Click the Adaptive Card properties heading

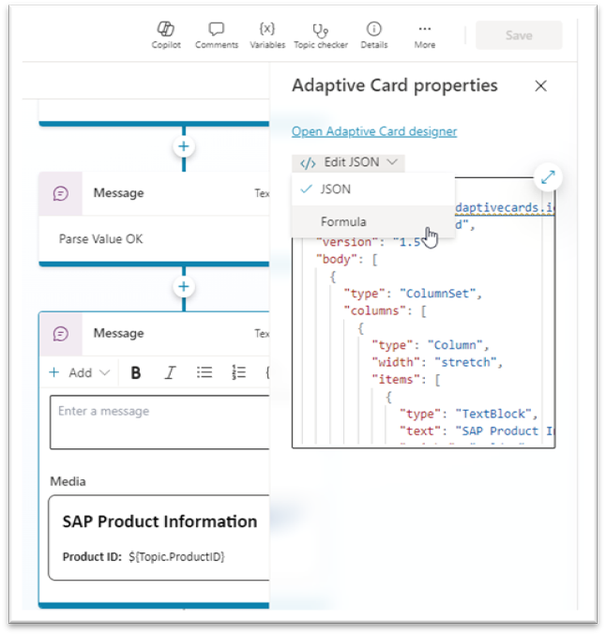[x=395, y=86]
